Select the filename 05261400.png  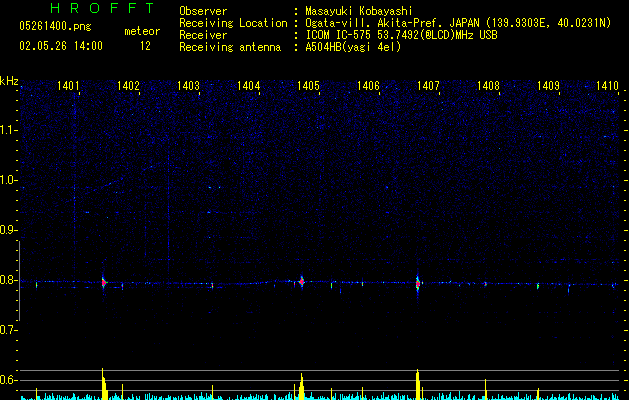coord(55,26)
